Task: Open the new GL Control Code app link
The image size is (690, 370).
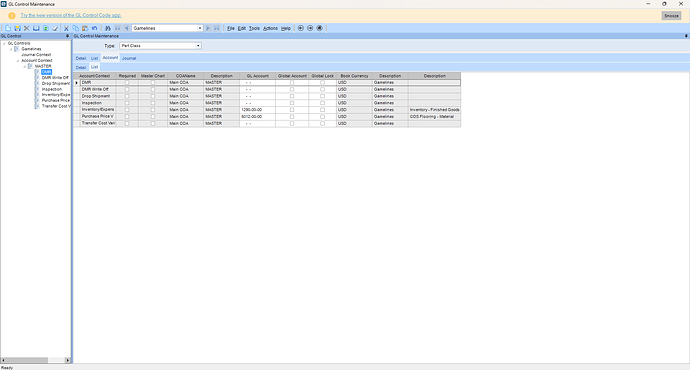Action: click(71, 15)
